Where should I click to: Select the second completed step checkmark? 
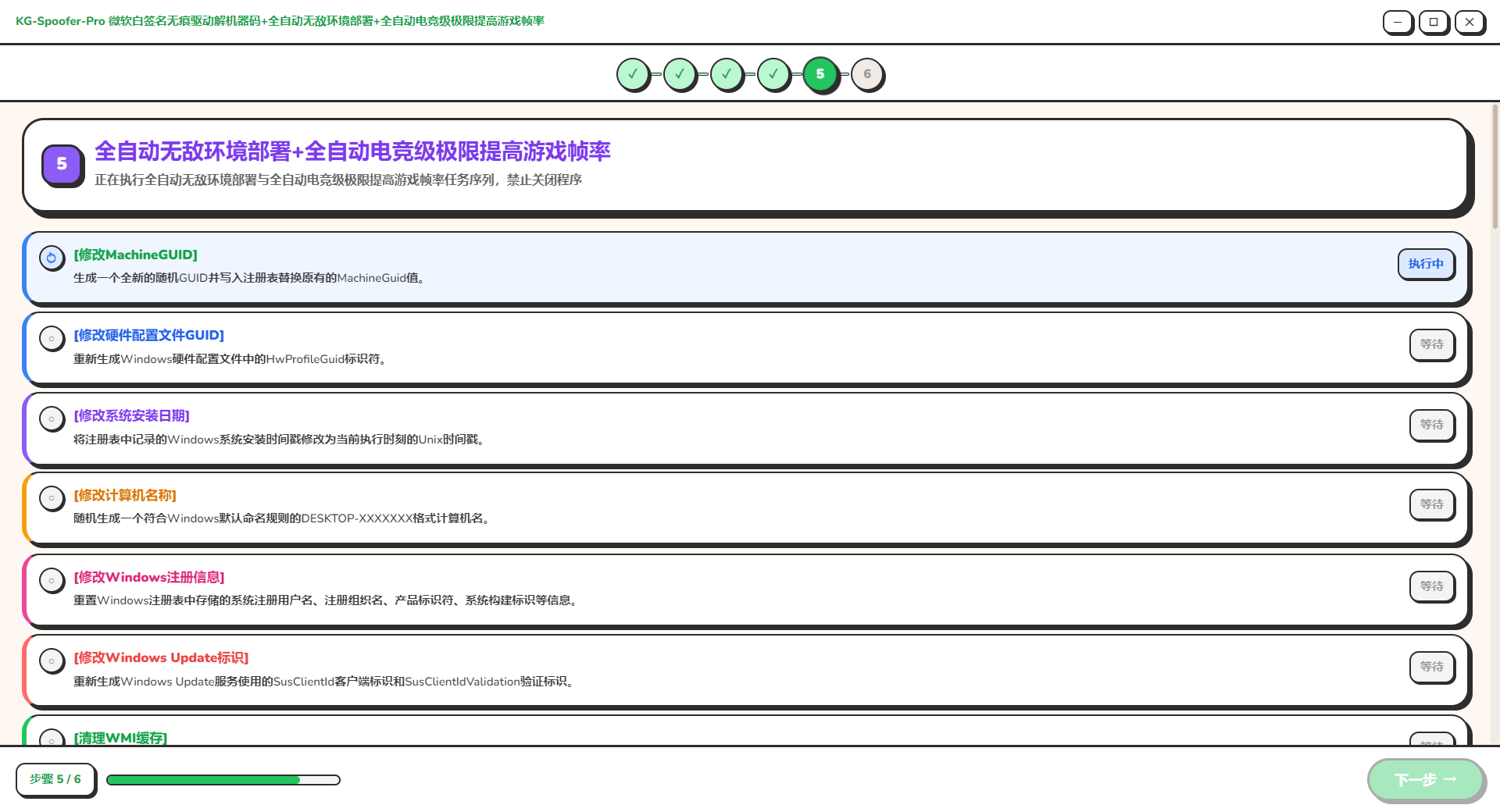tap(680, 74)
